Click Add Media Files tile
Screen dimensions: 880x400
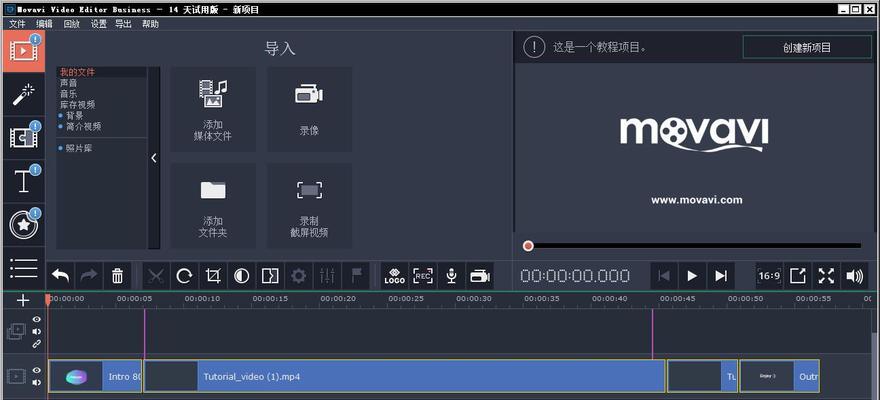[213, 109]
